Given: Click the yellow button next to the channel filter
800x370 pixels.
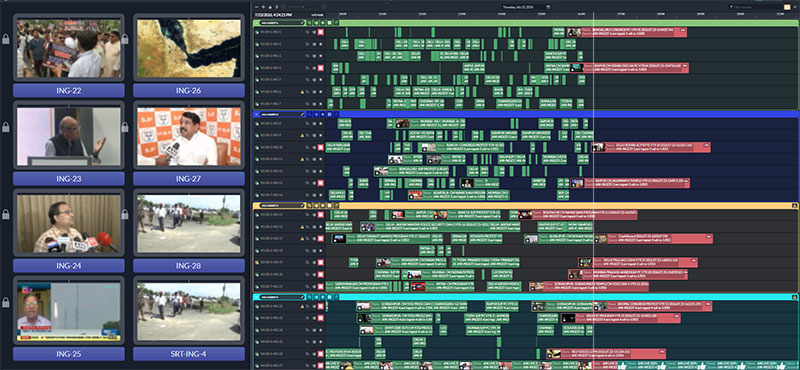Looking at the screenshot, I should click(787, 7).
